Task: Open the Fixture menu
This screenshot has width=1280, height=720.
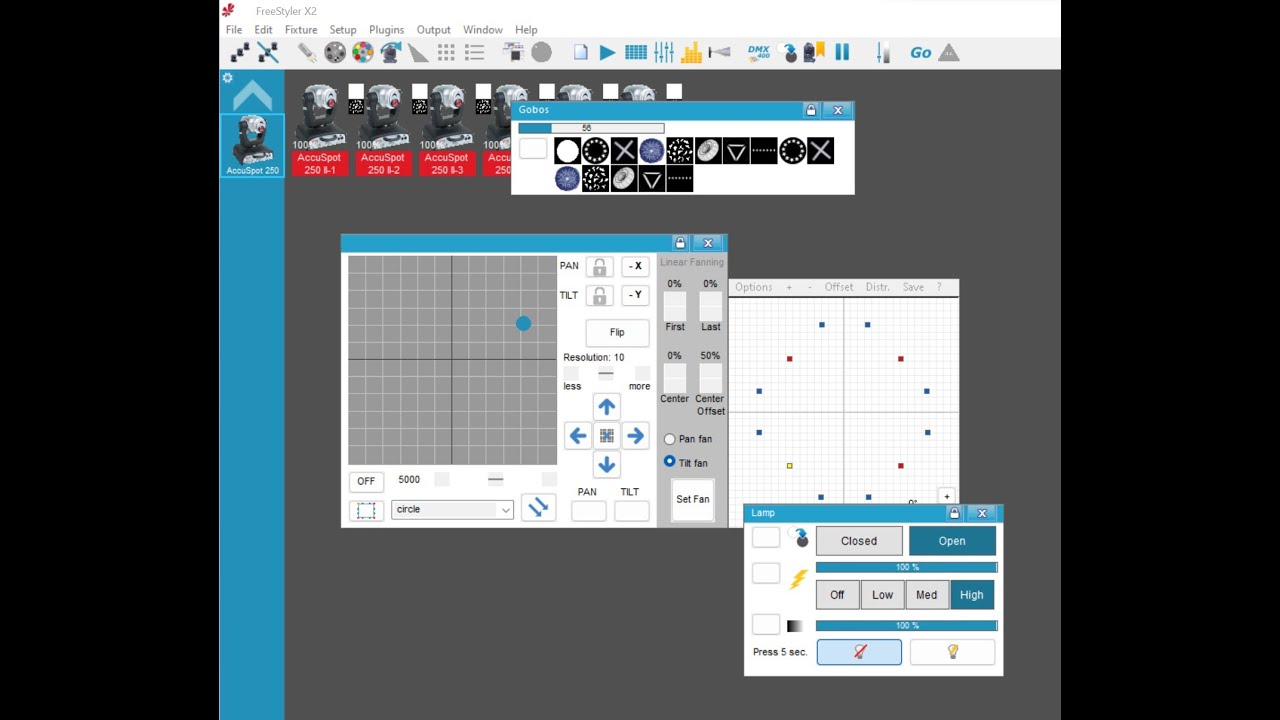Action: click(x=301, y=30)
